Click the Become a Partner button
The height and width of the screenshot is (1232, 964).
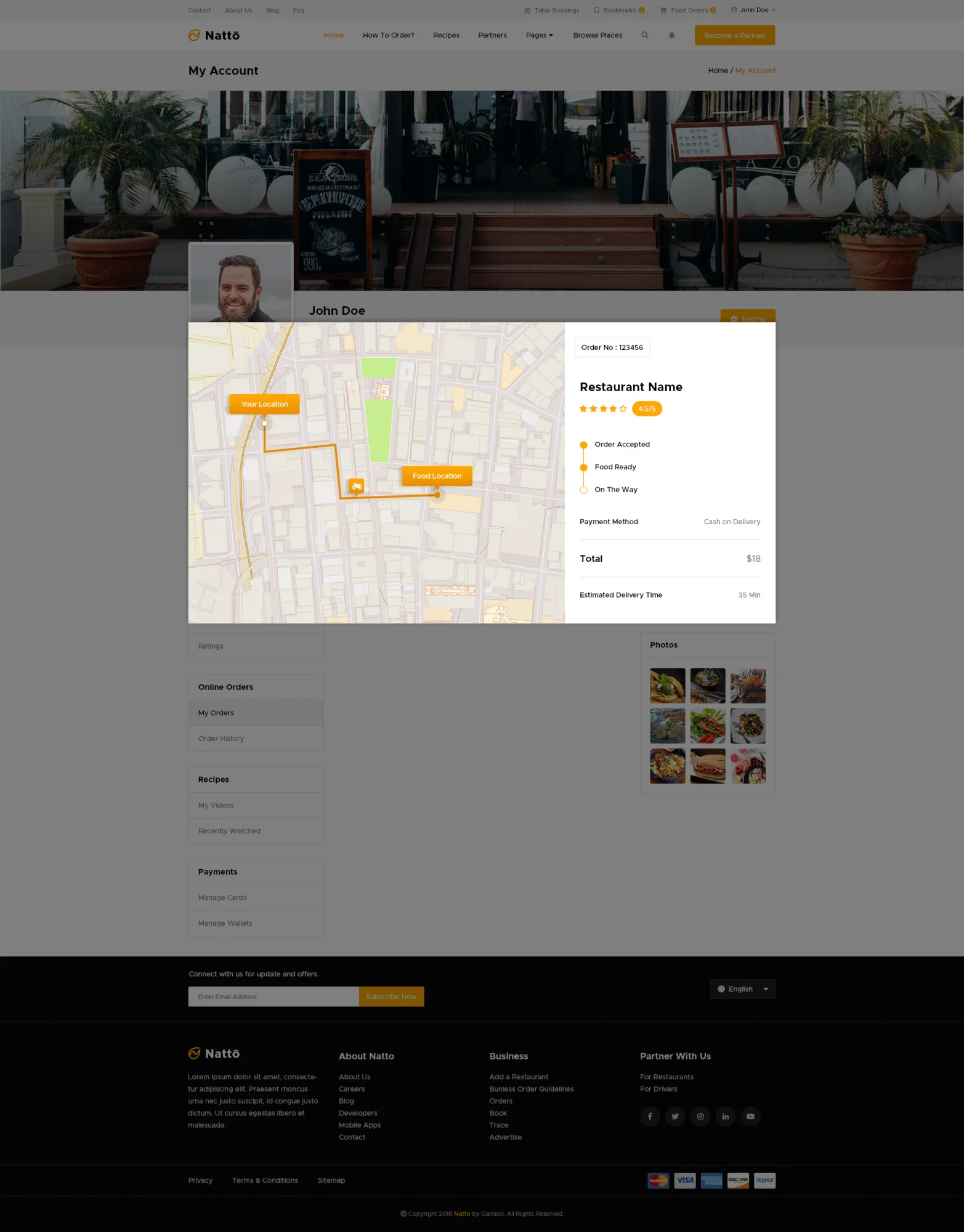[734, 35]
